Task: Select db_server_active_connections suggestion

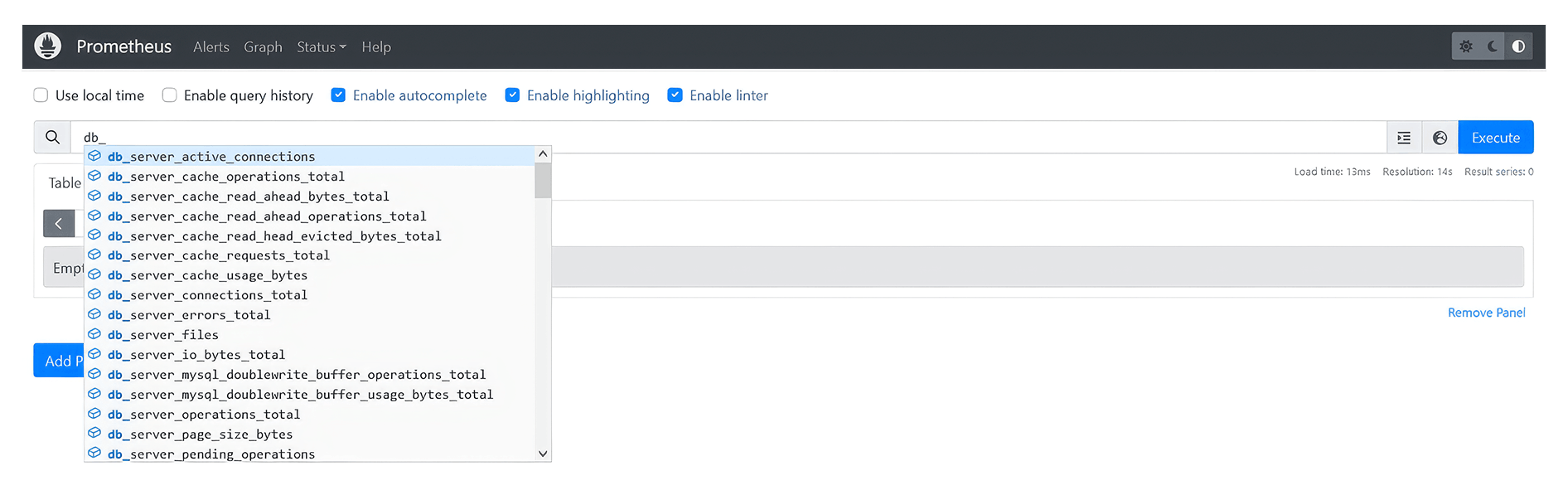Action: click(x=211, y=157)
